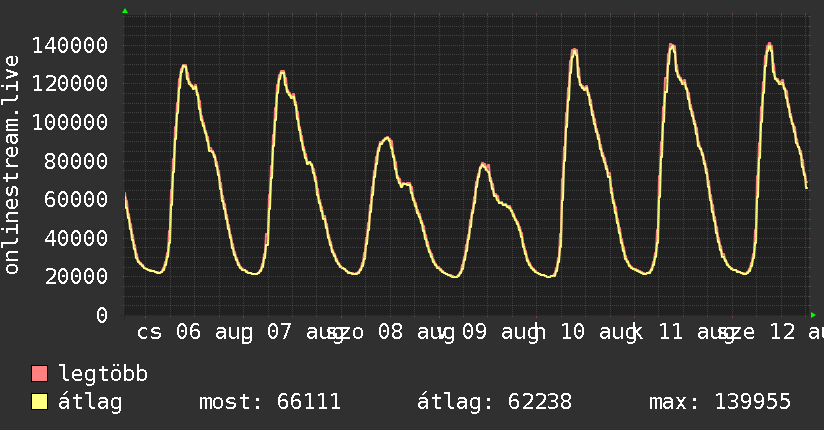This screenshot has height=430, width=824.
Task: Click the 08 aug date label
Action: point(416,333)
